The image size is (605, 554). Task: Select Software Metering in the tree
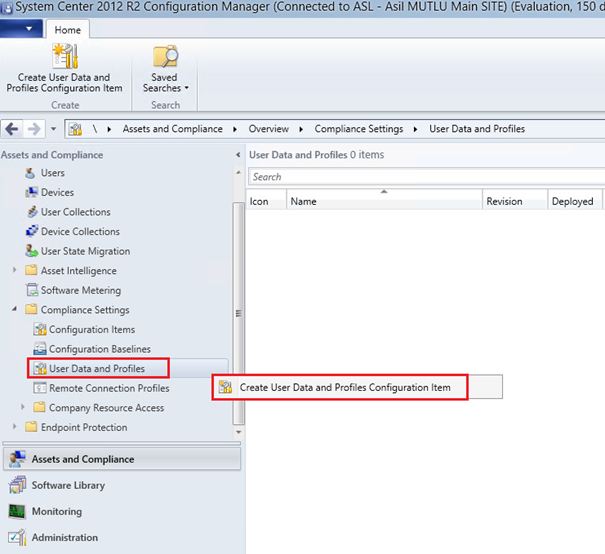tap(81, 290)
